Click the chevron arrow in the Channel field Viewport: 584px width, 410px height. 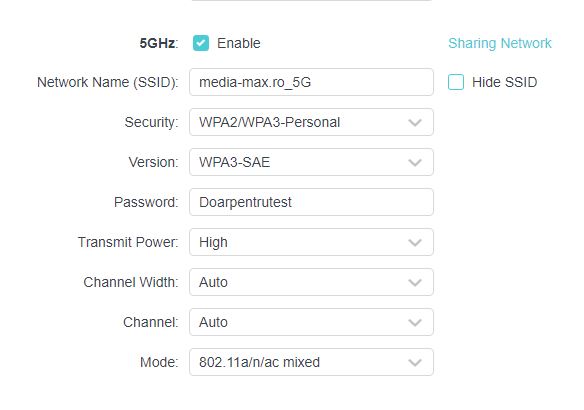pyautogui.click(x=415, y=322)
